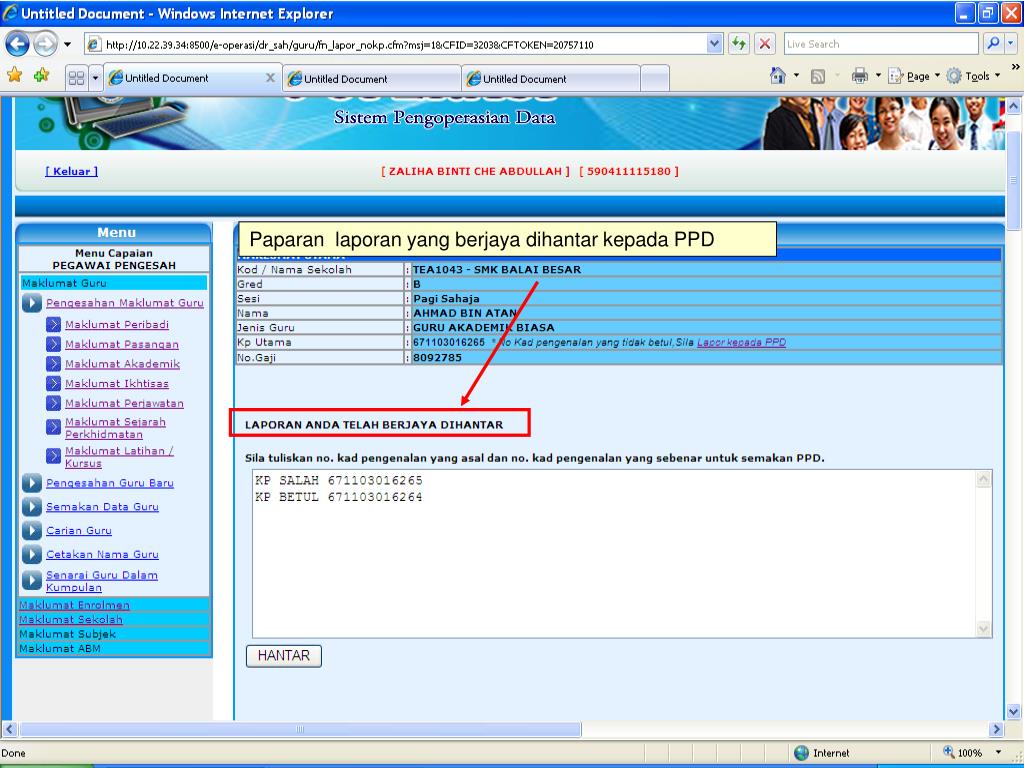Click the browser Back arrow button
The image size is (1024, 768).
coord(18,44)
